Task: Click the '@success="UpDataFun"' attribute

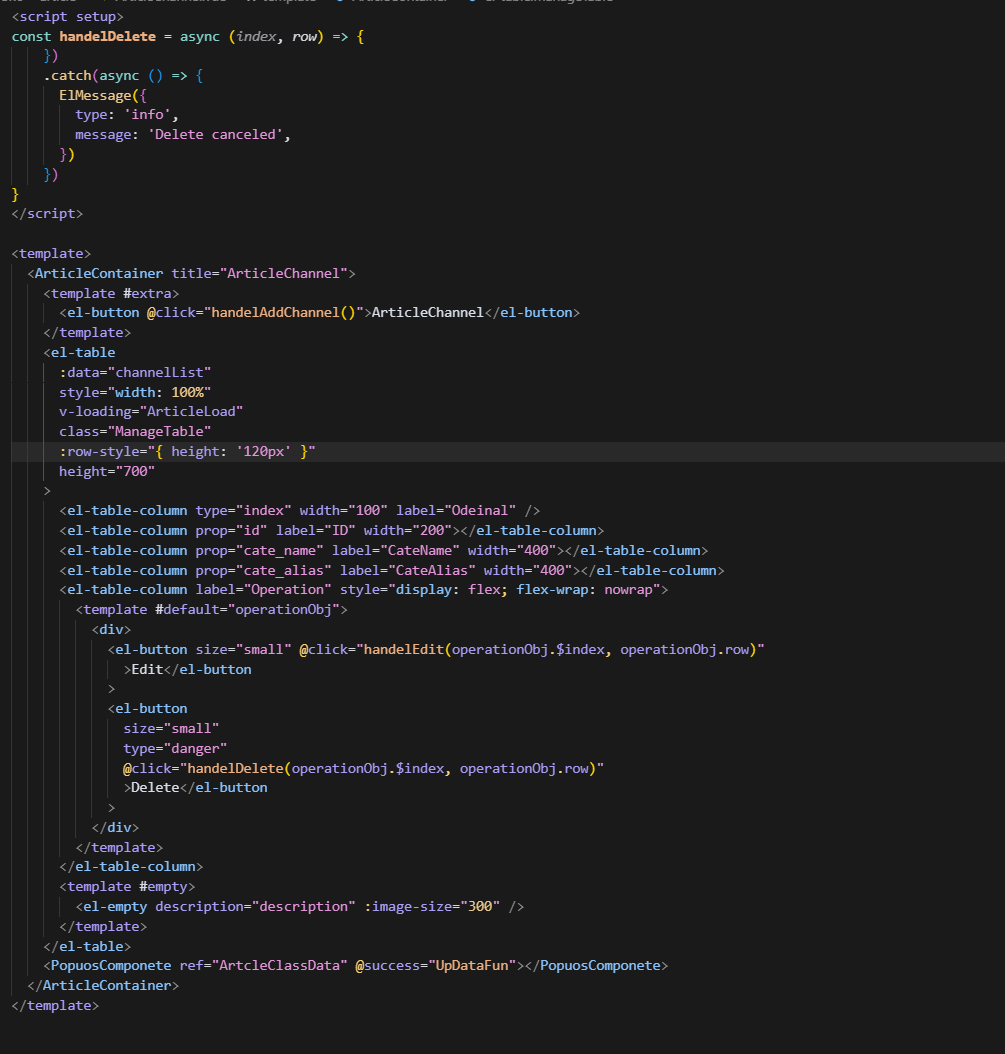Action: click(436, 965)
